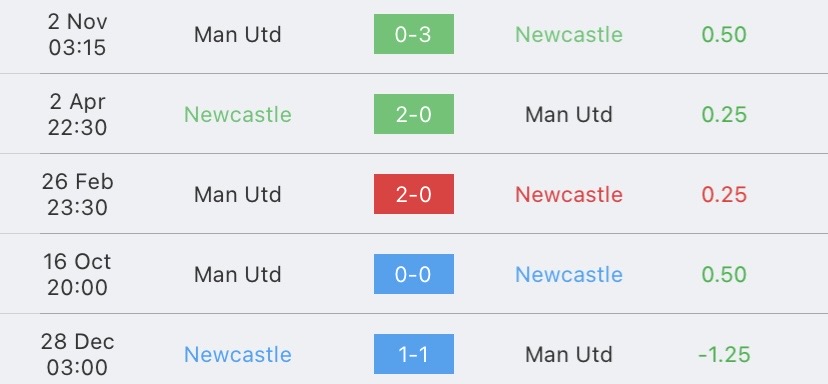Click the blue 1-1 score badge
The image size is (828, 384).
coord(413,354)
